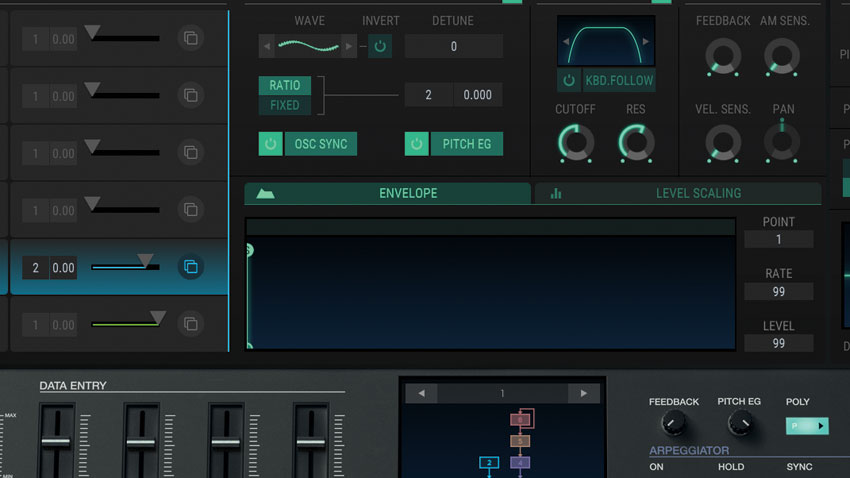The height and width of the screenshot is (478, 850).
Task: Select the lower envelope point node on graph
Action: [x=249, y=346]
